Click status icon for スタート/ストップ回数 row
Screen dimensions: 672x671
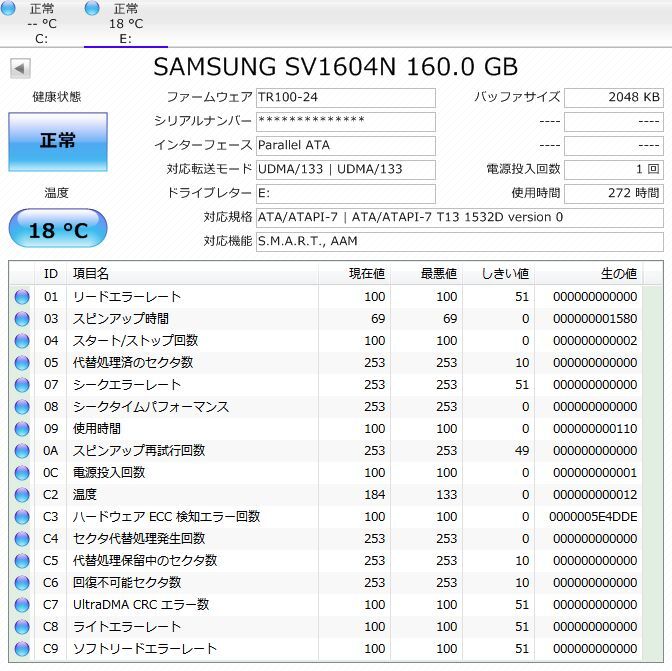(x=22, y=341)
